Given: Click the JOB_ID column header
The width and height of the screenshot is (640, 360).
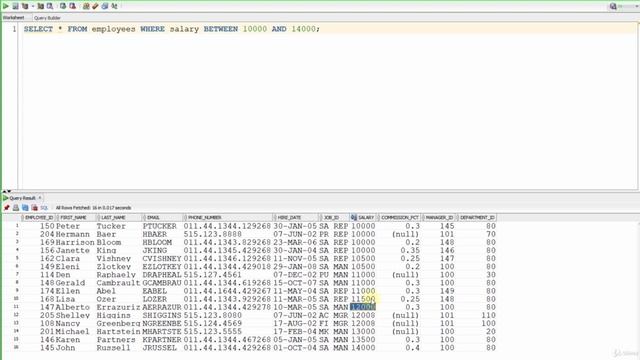Looking at the screenshot, I should coord(334,218).
